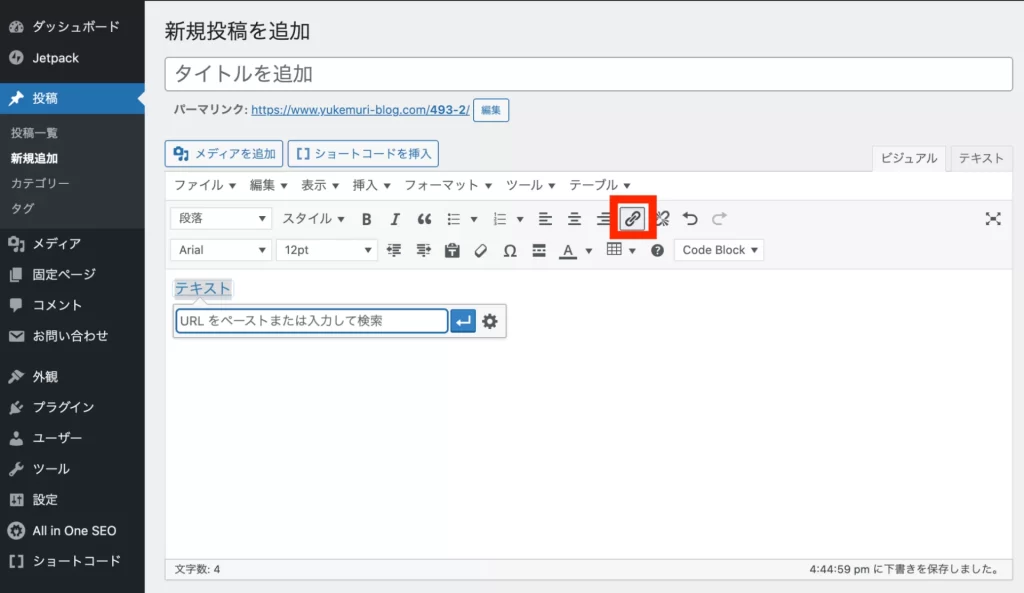Align text to center
This screenshot has width=1024, height=593.
(x=574, y=219)
